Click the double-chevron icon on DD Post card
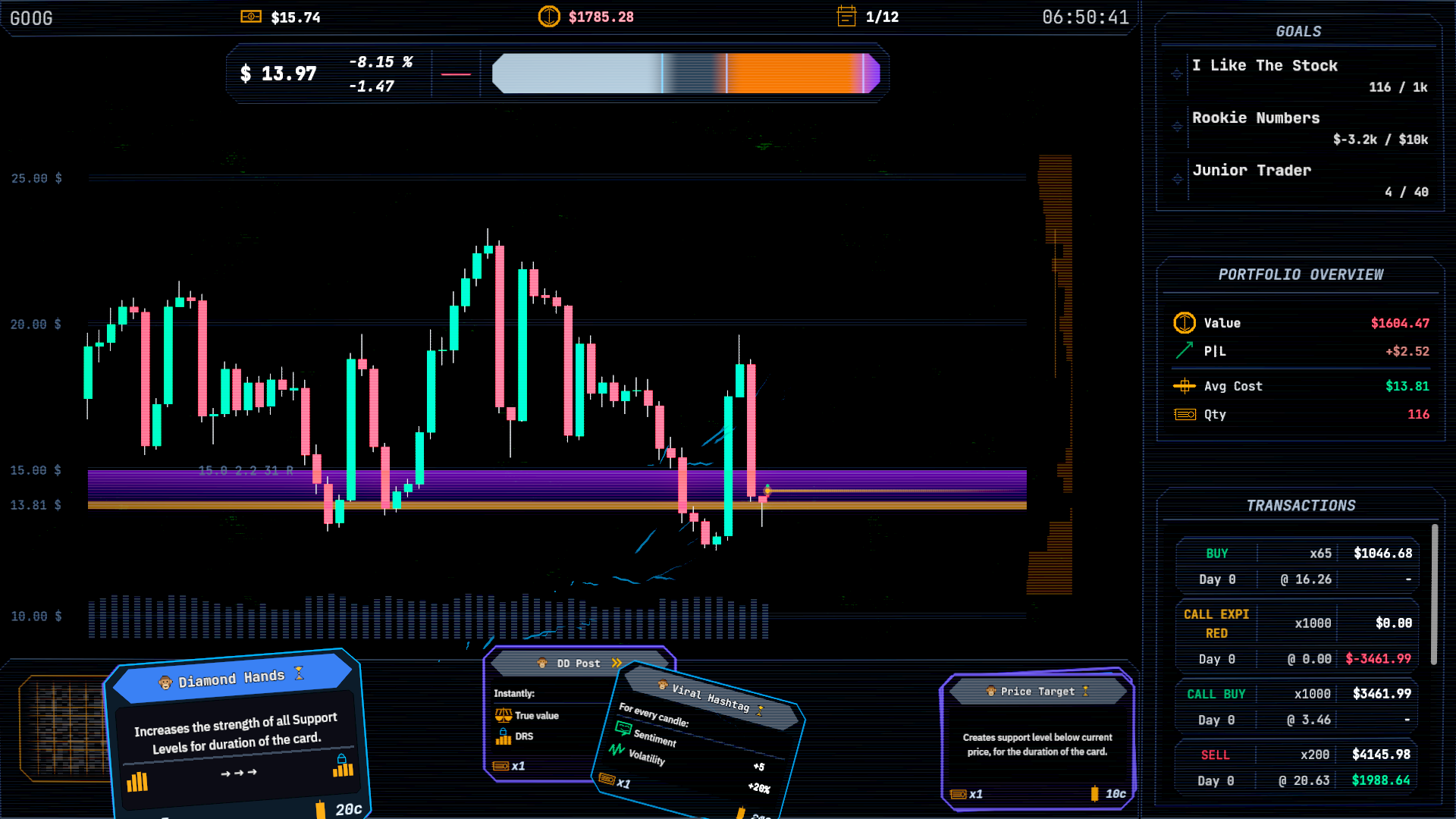 click(617, 663)
